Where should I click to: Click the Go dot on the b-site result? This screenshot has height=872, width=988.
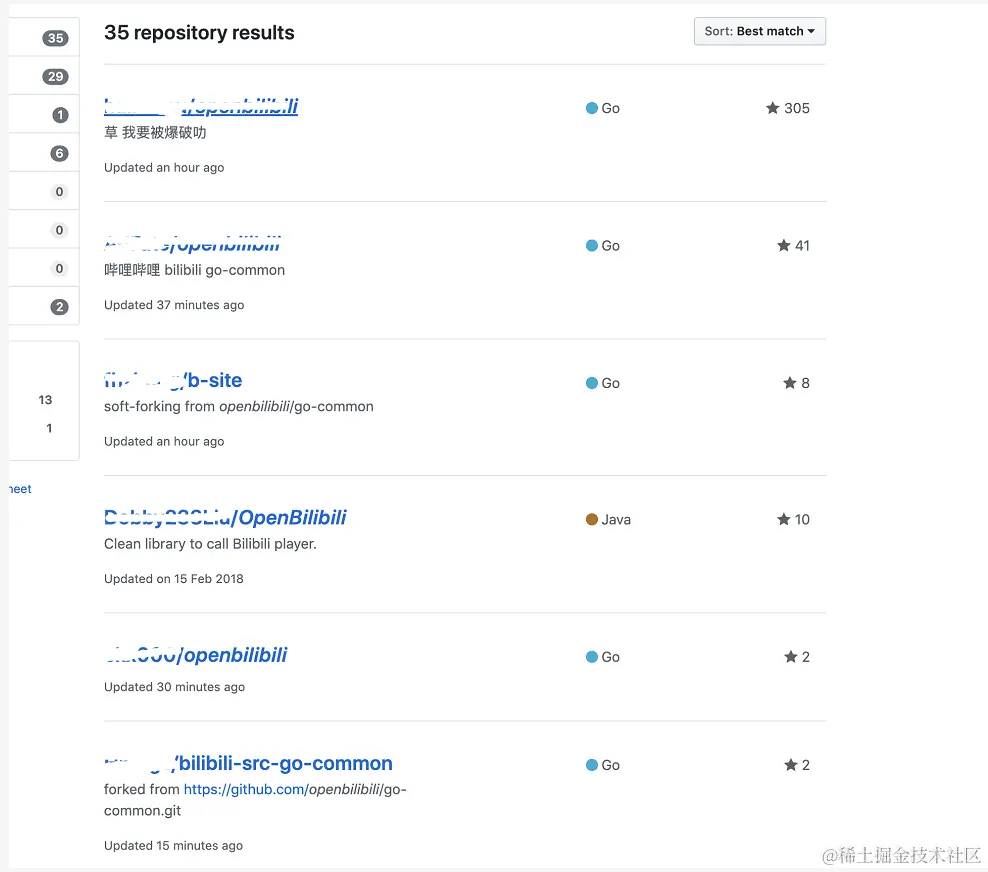tap(589, 382)
